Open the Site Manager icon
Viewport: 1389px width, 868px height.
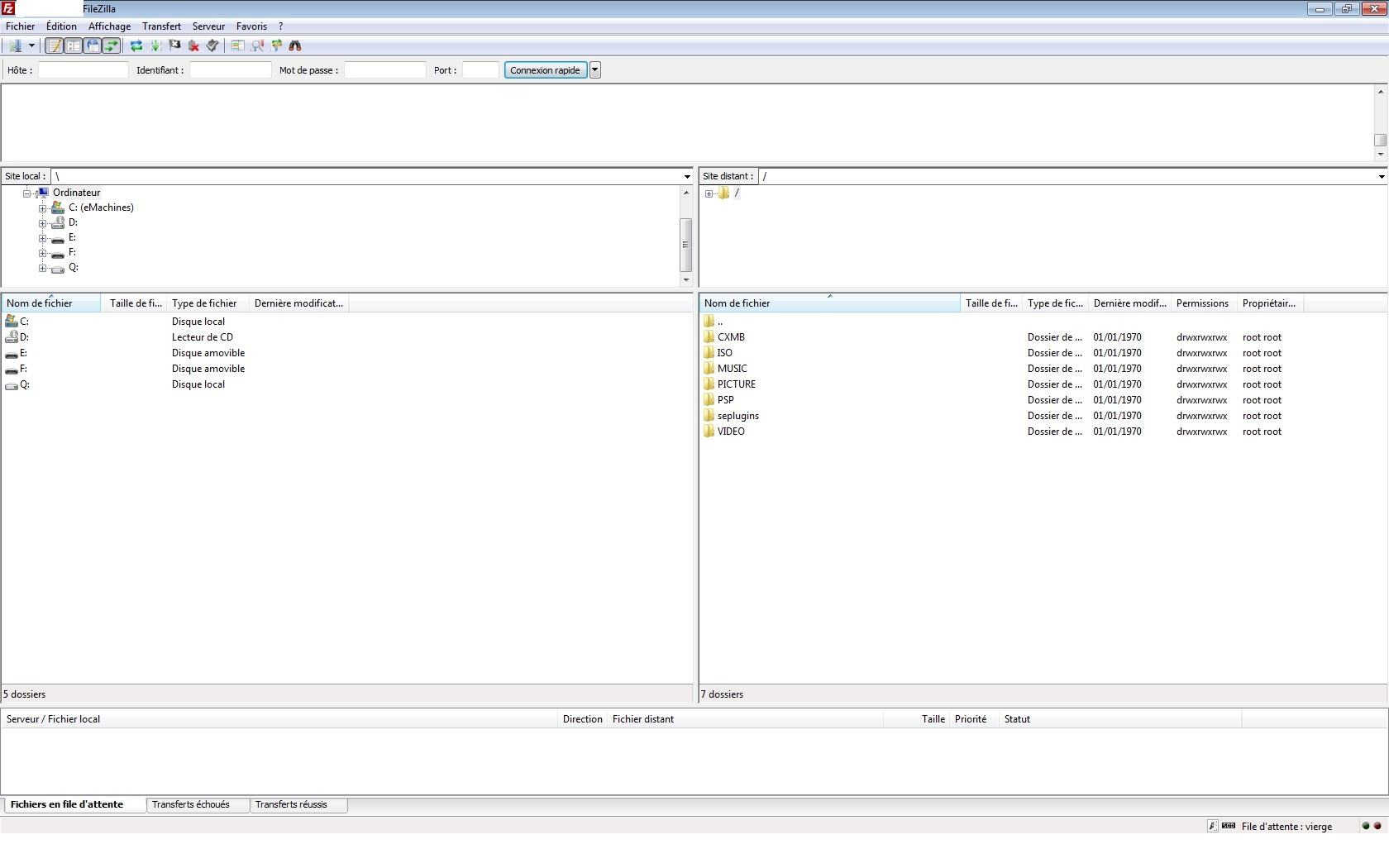pos(14,46)
